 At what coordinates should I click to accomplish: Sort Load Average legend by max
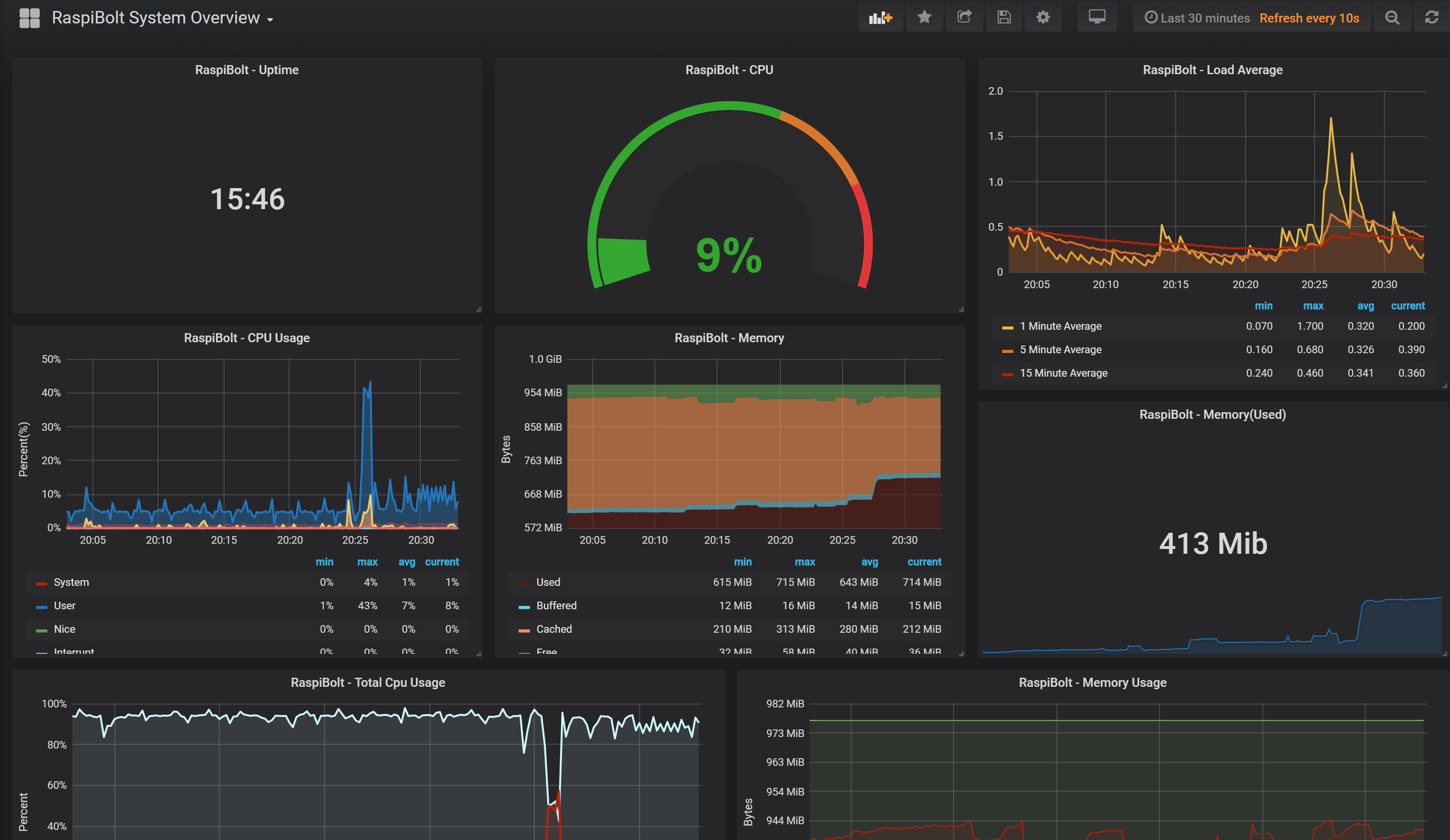tap(1313, 305)
